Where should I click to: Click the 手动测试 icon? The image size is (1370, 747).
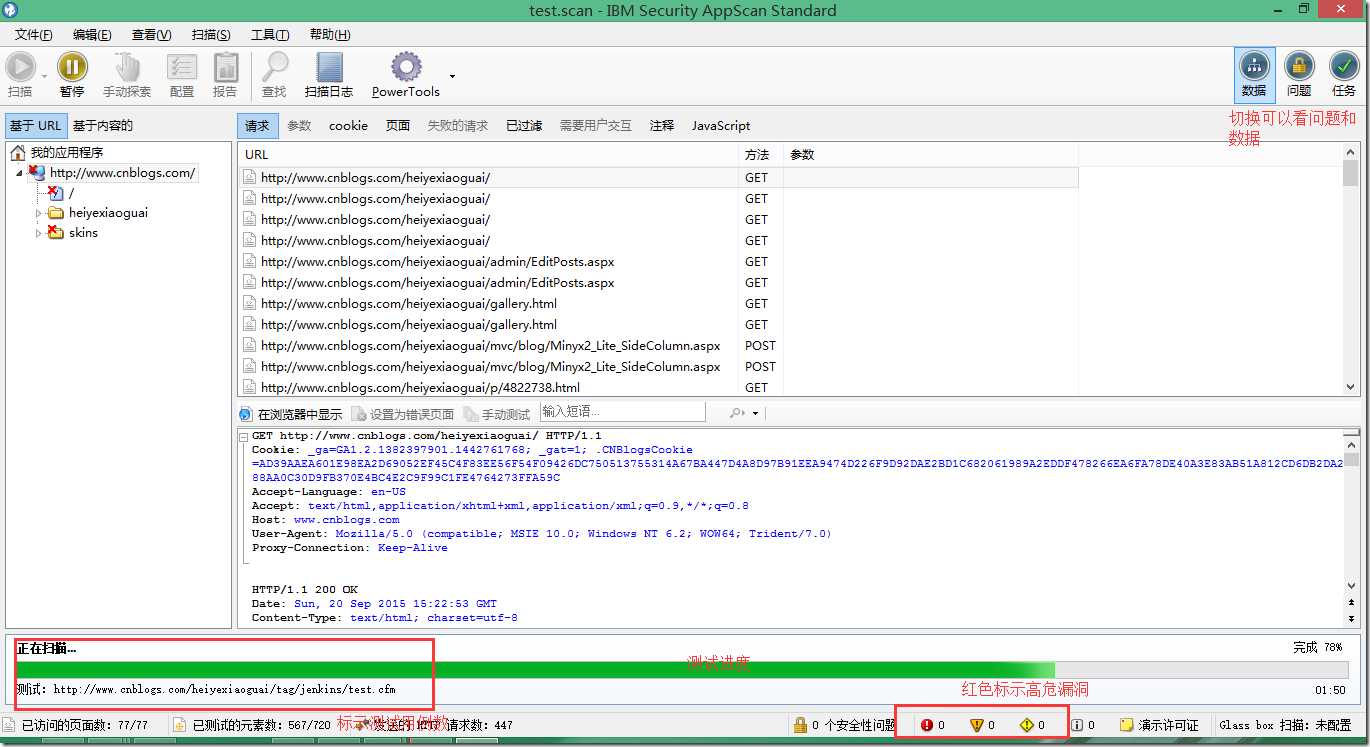471,414
